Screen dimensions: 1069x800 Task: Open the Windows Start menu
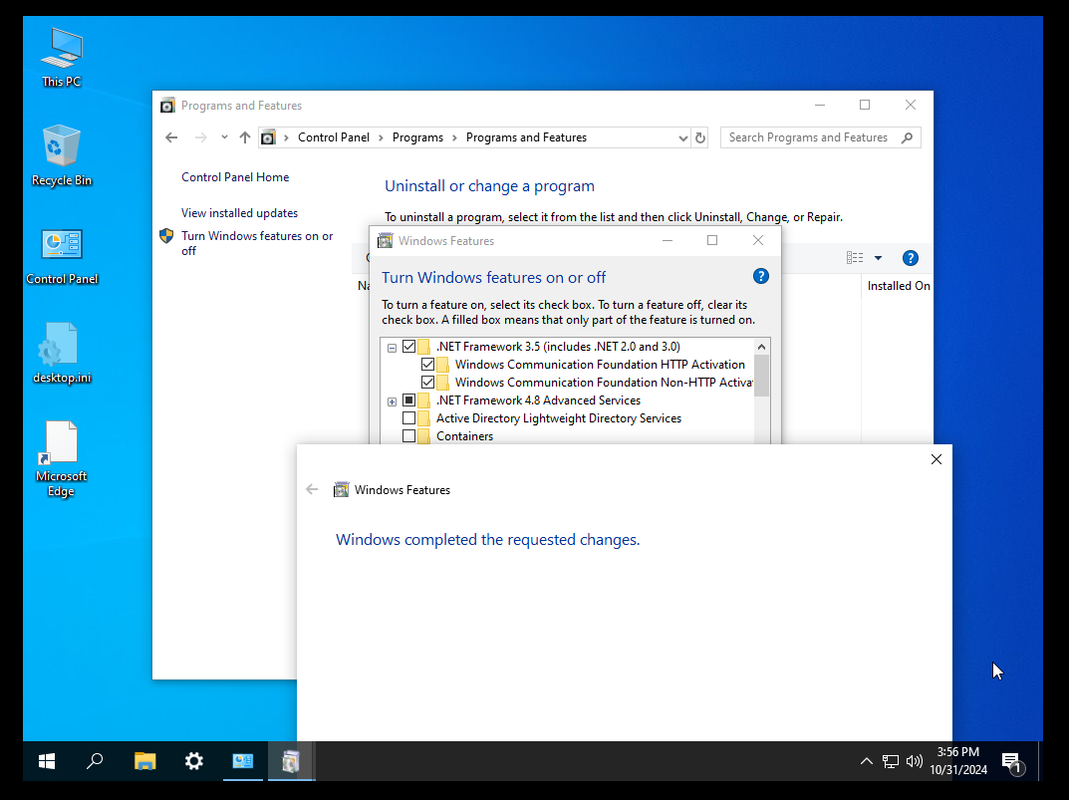pos(46,761)
